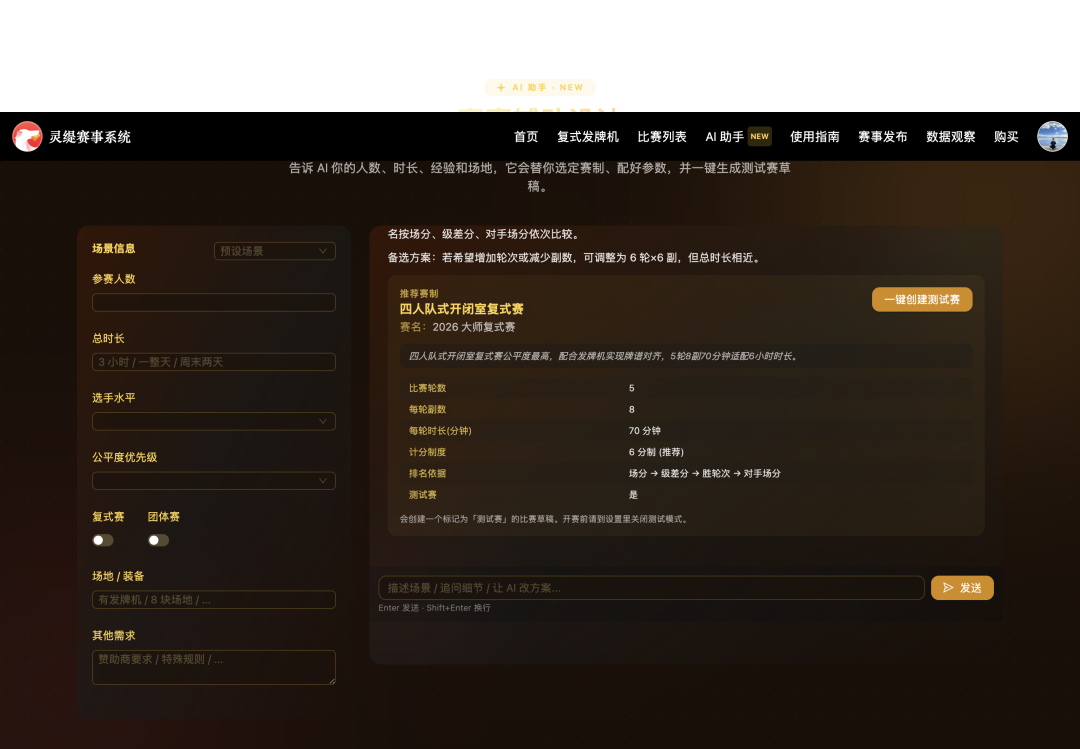Focus the chat message input box

(x=651, y=588)
